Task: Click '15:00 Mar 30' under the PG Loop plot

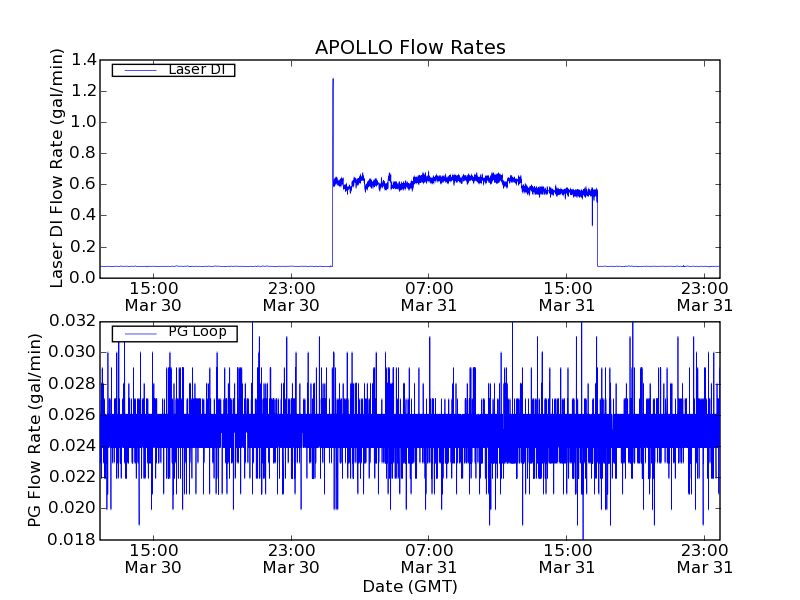Action: pyautogui.click(x=153, y=559)
